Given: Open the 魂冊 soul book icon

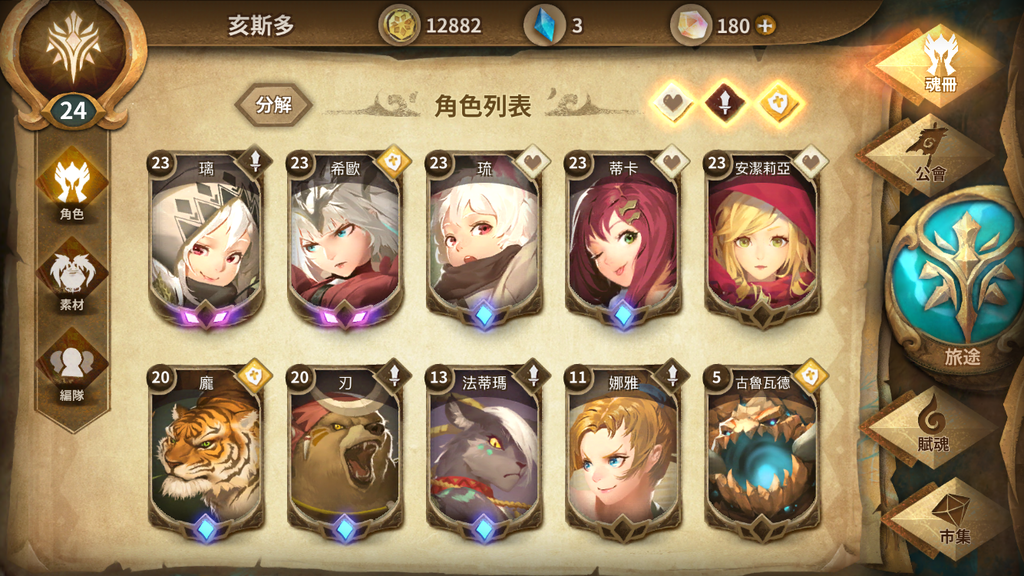Looking at the screenshot, I should click(x=938, y=64).
